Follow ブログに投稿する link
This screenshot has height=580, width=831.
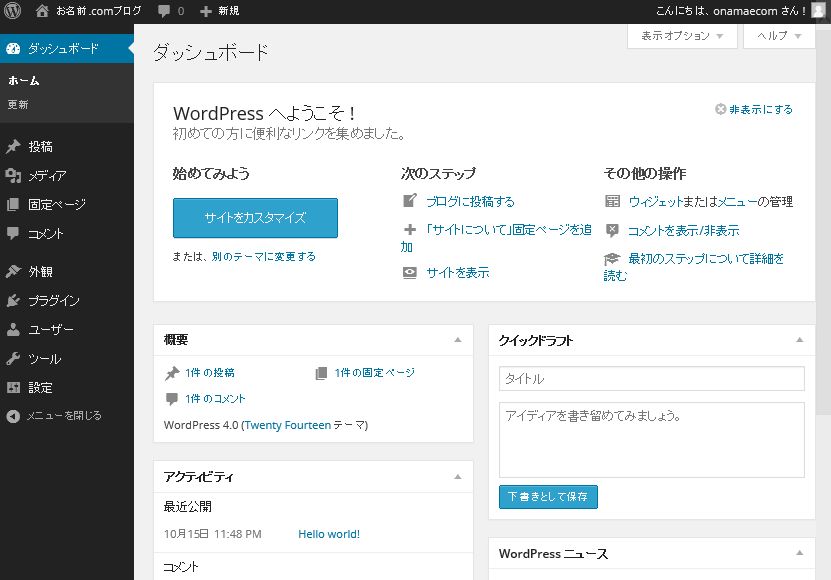tap(470, 201)
